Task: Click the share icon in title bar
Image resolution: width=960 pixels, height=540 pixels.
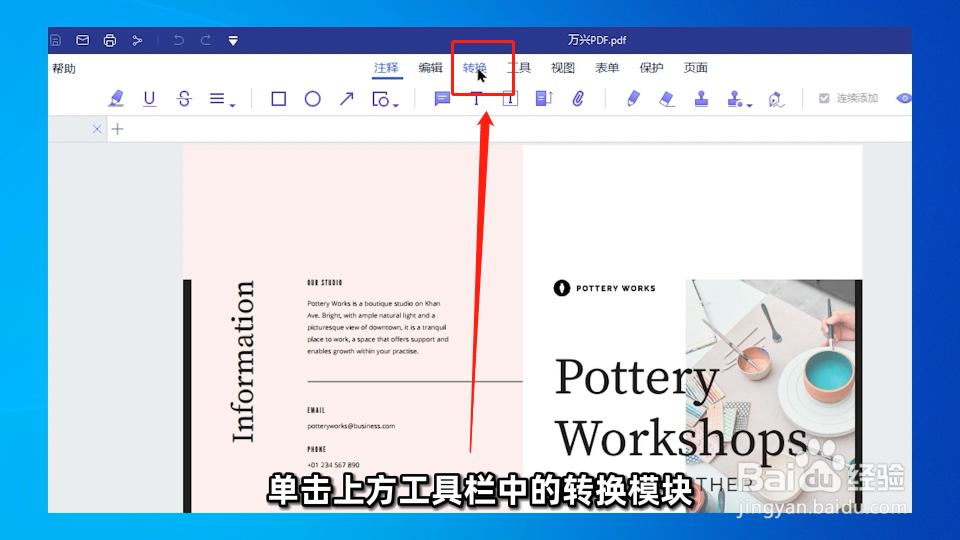Action: coord(137,40)
